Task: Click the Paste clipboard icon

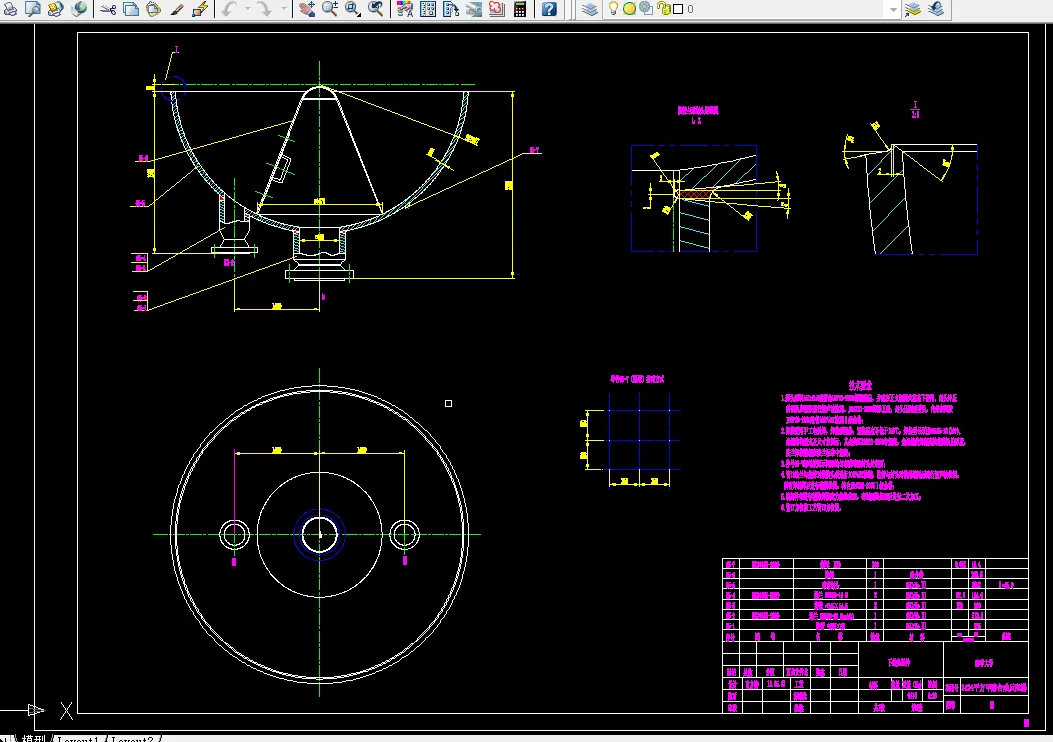Action: pos(154,9)
